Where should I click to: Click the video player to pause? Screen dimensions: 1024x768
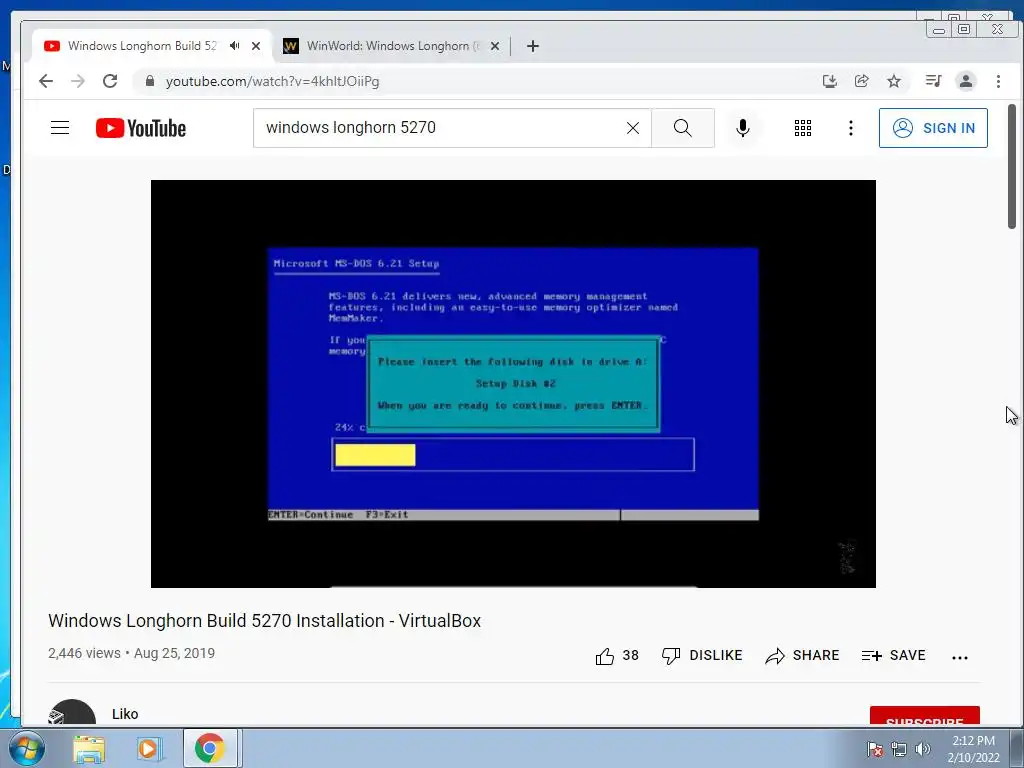513,384
